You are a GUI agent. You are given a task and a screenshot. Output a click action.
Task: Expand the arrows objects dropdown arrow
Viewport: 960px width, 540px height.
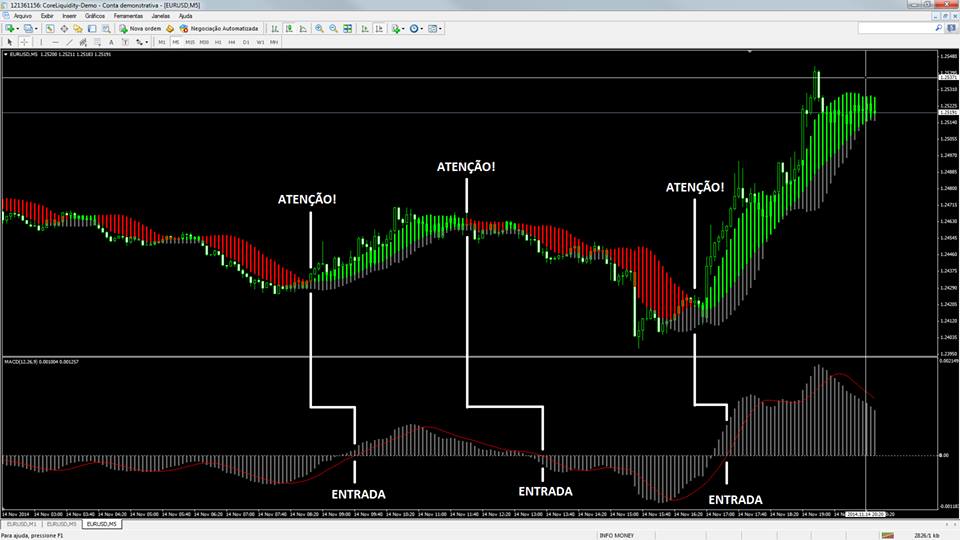tap(147, 43)
